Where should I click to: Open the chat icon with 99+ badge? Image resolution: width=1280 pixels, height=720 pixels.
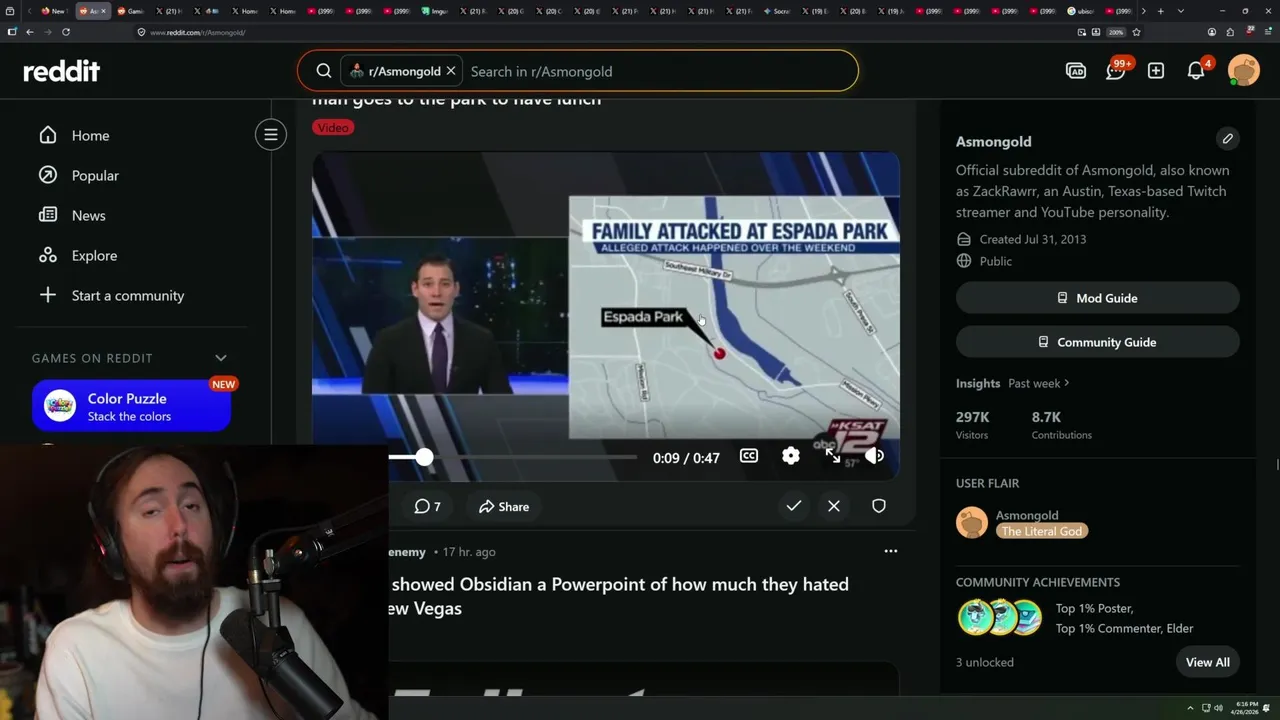click(x=1116, y=71)
